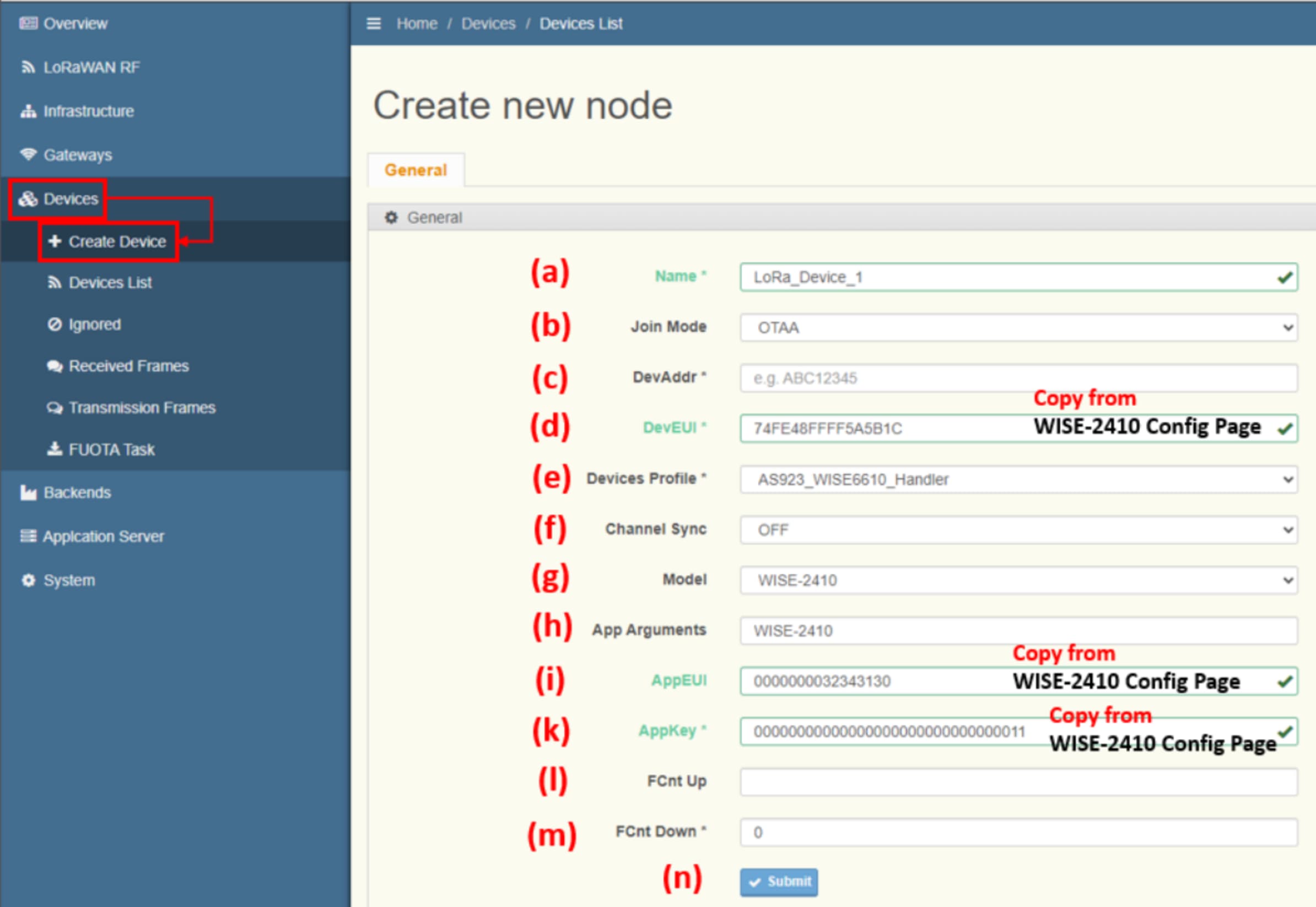Screen dimensions: 1316x907
Task: Select the Create Device submenu entry
Action: pyautogui.click(x=175, y=241)
